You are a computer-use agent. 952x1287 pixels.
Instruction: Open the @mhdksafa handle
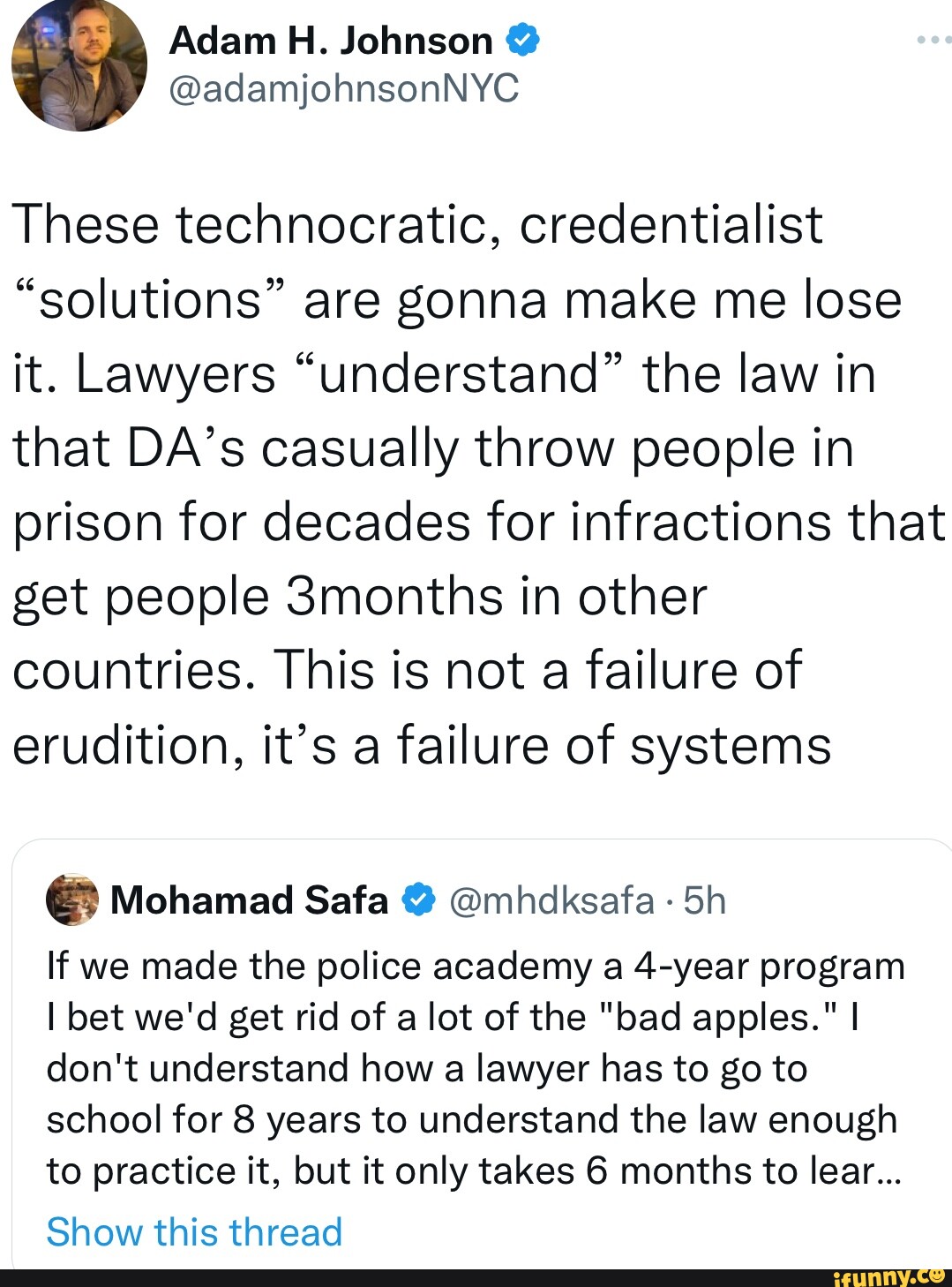click(x=551, y=900)
